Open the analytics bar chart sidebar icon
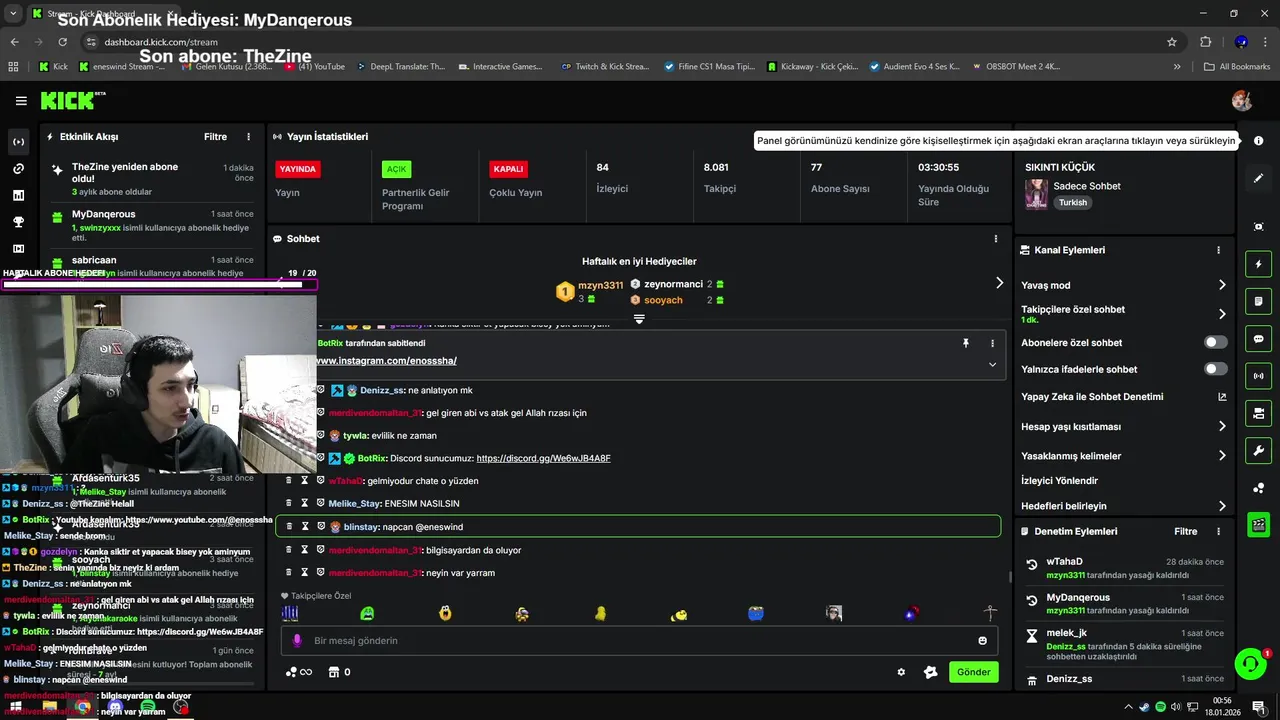 point(18,195)
